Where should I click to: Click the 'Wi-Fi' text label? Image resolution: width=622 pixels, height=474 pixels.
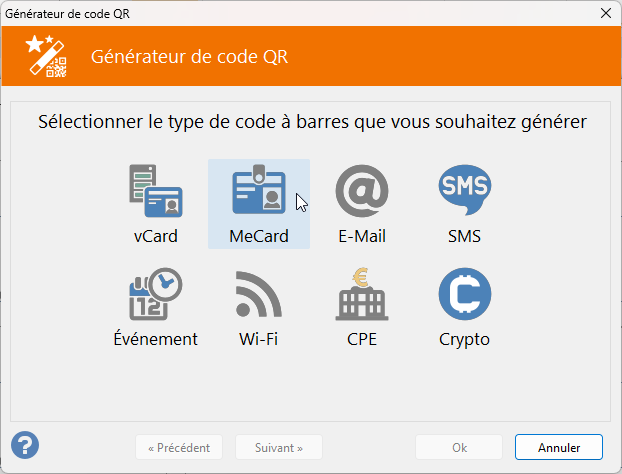[258, 339]
